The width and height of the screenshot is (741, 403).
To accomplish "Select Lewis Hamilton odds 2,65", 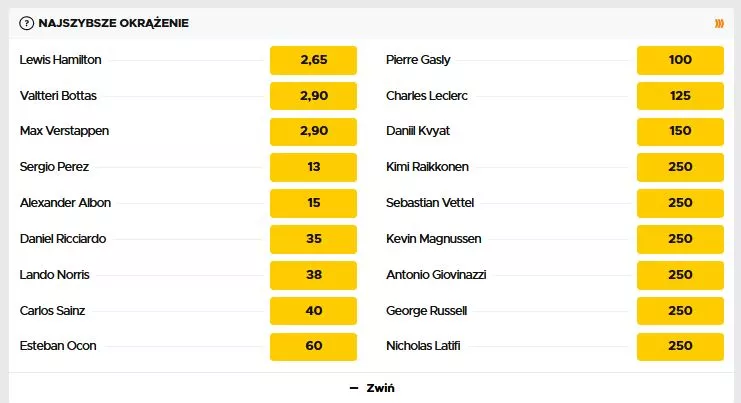I will (x=314, y=60).
